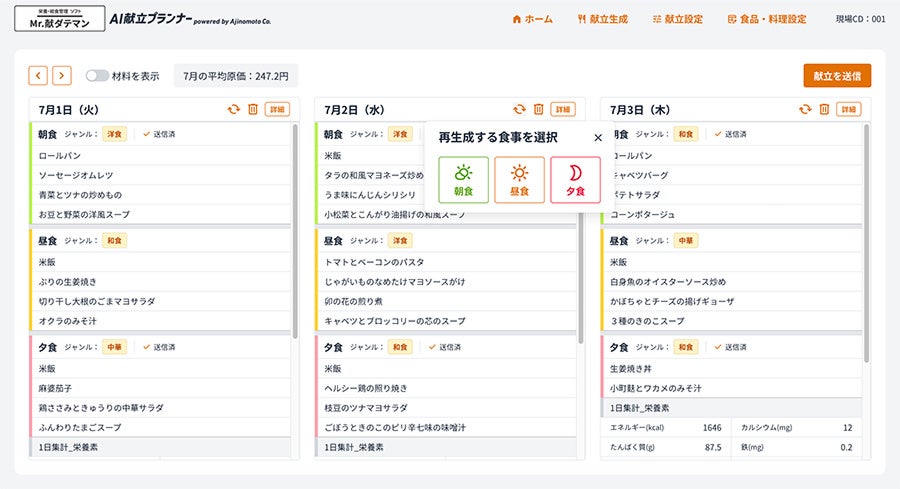This screenshot has width=900, height=489.
Task: Click July 1 column scrollbar
Action: point(295,230)
